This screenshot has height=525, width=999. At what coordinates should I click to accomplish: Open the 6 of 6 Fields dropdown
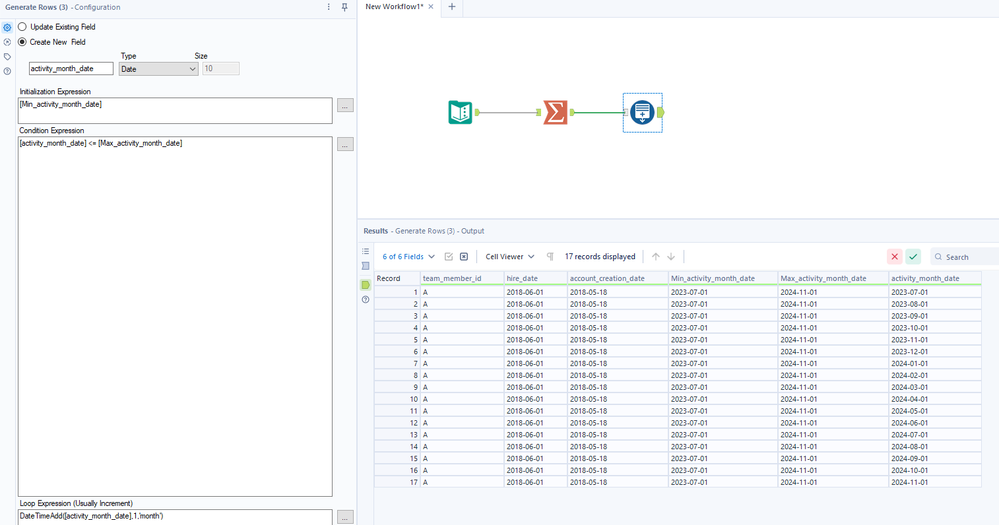[x=408, y=257]
